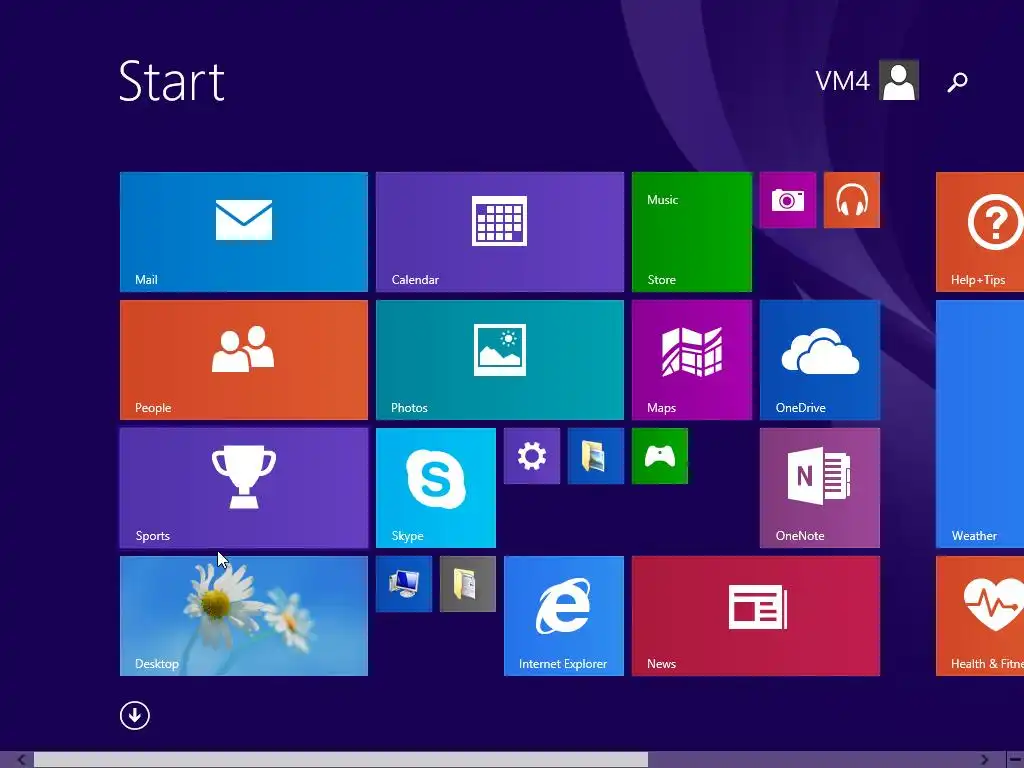Open the Music headphones tile
Viewport: 1024px width, 768px height.
coord(852,200)
